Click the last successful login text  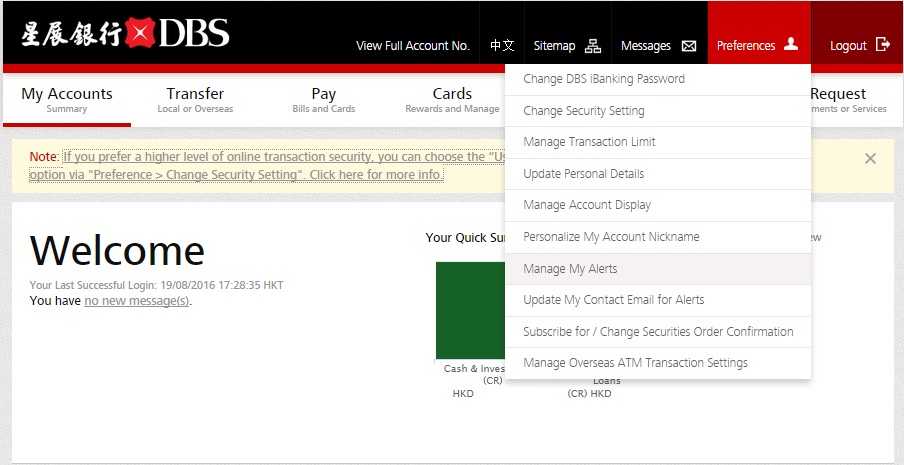[156, 285]
